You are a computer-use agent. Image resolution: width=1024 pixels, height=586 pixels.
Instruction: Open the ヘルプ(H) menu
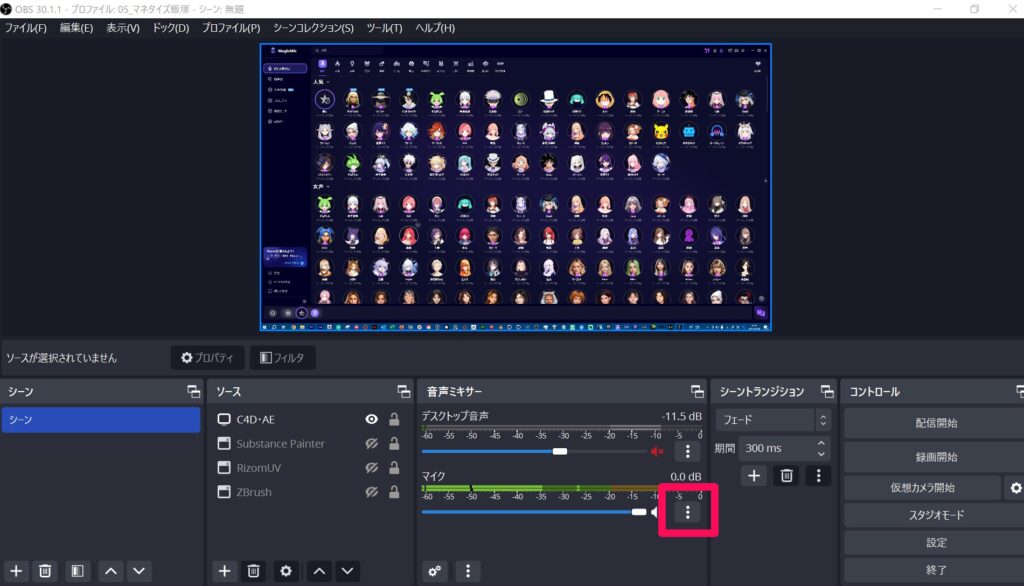[435, 28]
